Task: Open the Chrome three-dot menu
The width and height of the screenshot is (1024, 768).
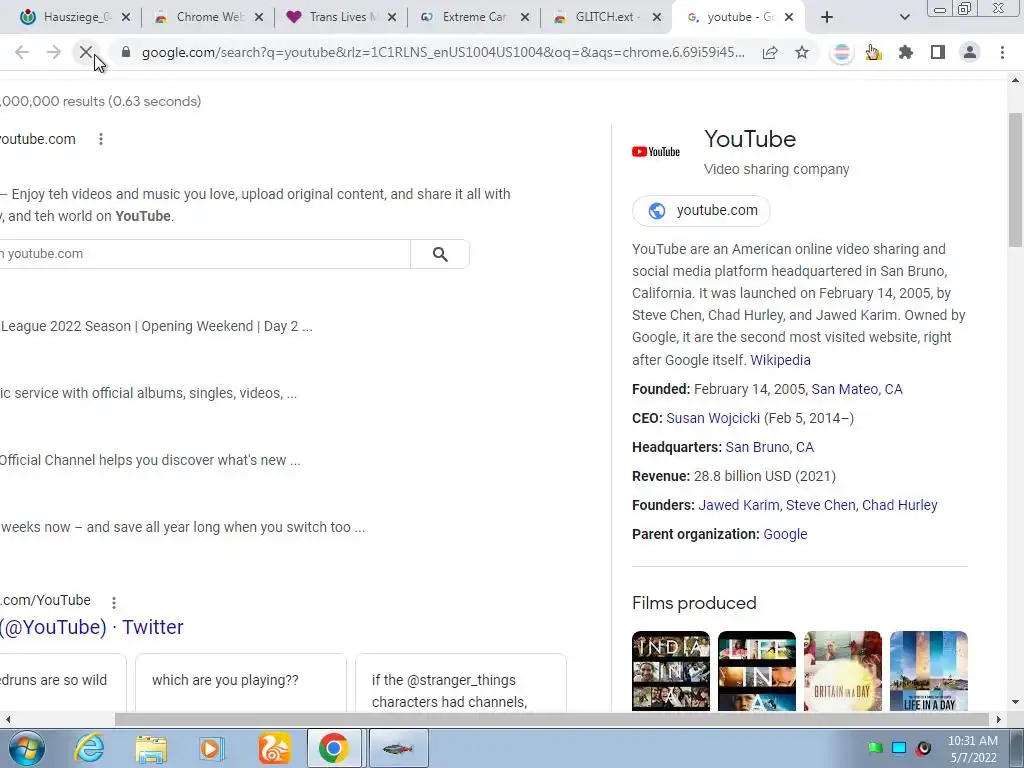Action: pyautogui.click(x=1002, y=52)
